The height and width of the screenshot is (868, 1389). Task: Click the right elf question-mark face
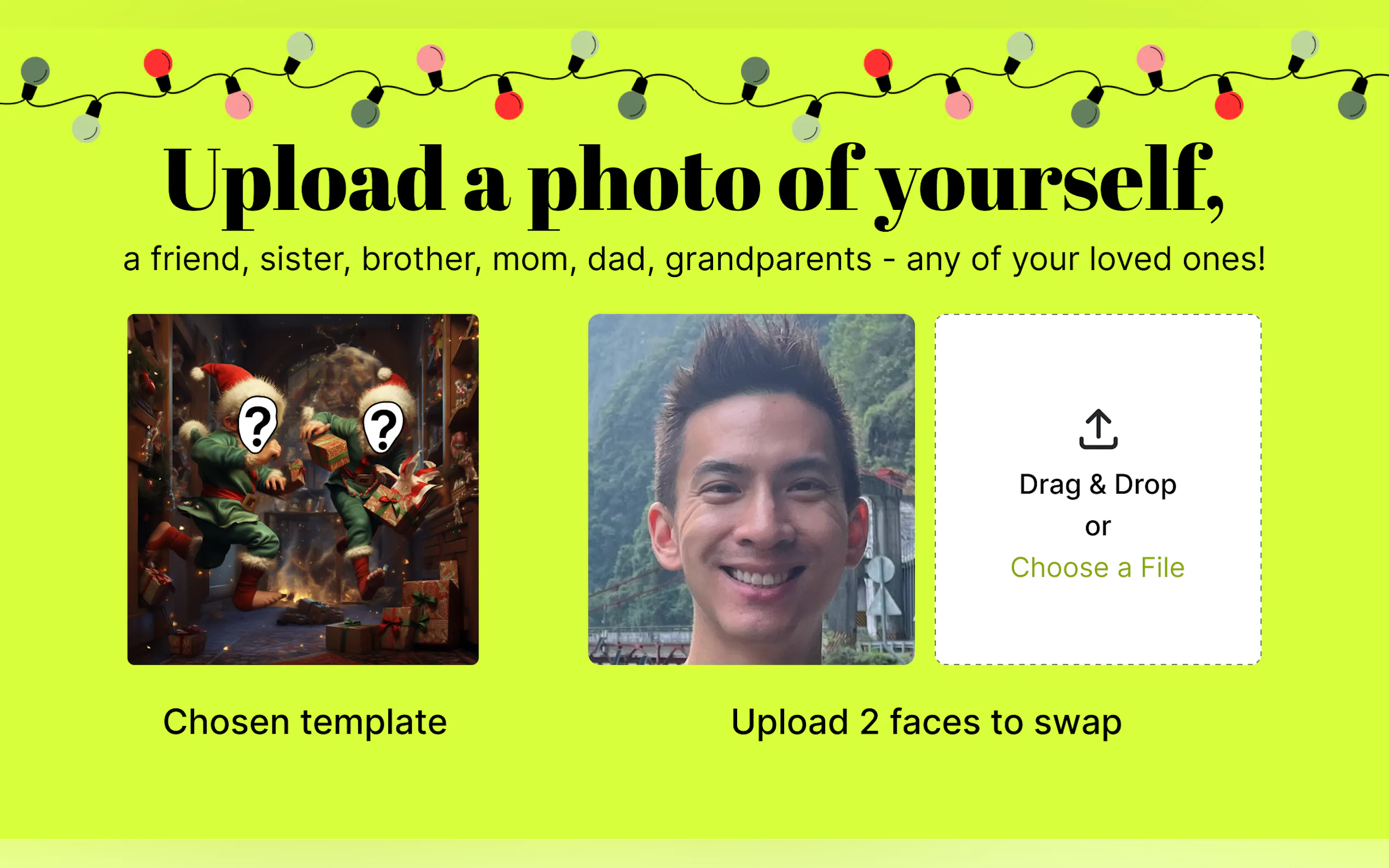click(x=383, y=427)
